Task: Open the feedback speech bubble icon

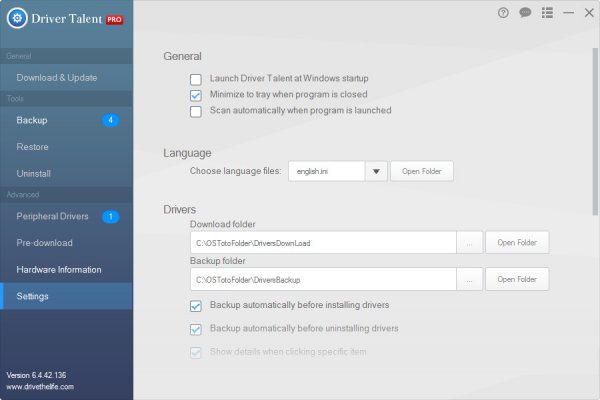Action: coord(525,13)
